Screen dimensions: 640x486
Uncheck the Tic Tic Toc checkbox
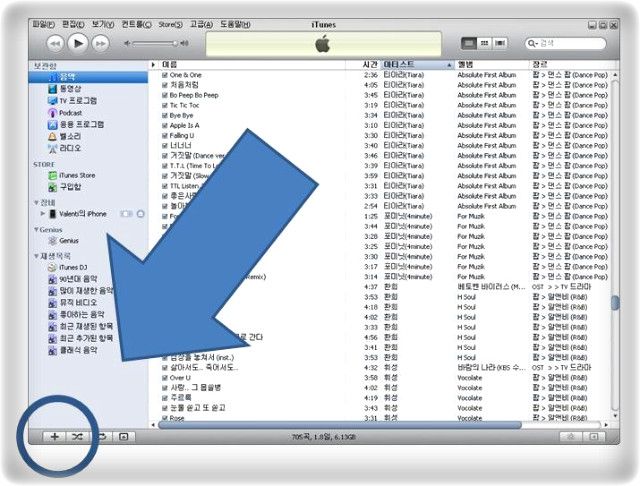pos(164,105)
